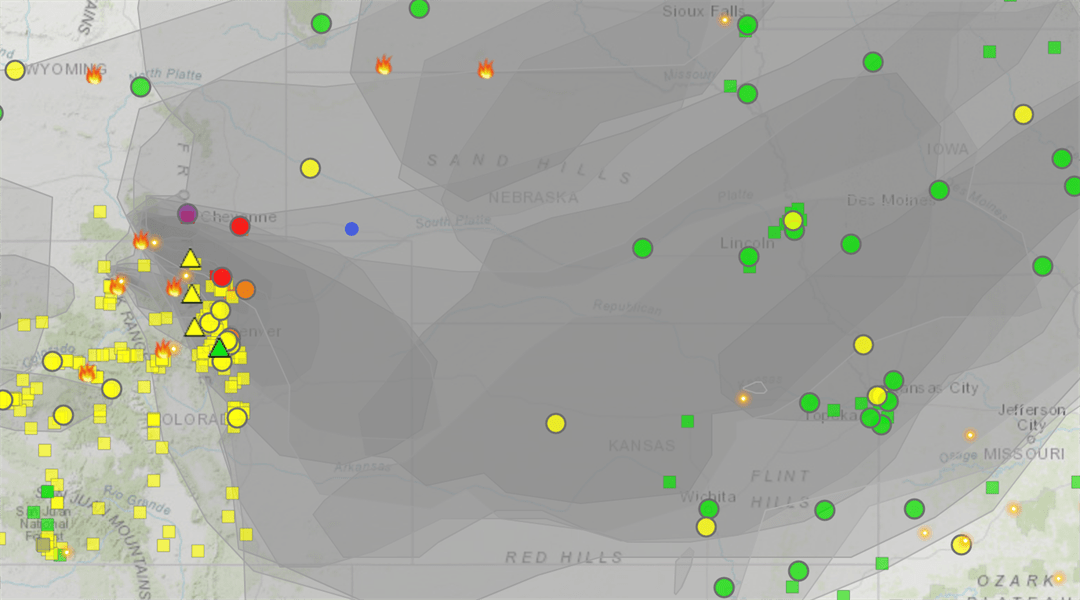Select the green circle near Des Moines

pos(939,189)
